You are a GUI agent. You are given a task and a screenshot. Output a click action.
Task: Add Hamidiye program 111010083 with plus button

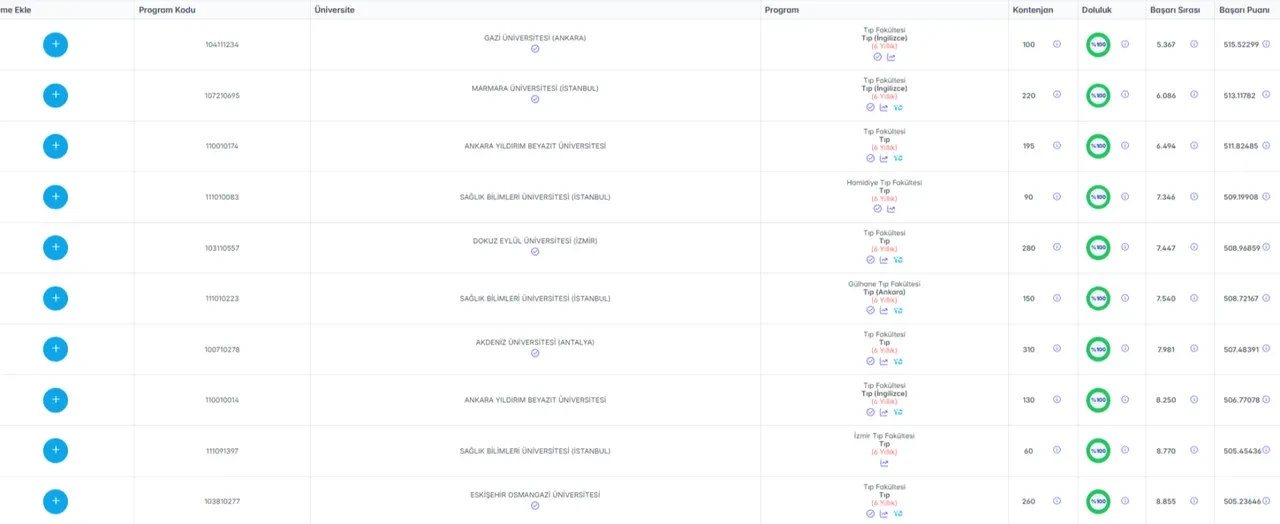point(55,197)
